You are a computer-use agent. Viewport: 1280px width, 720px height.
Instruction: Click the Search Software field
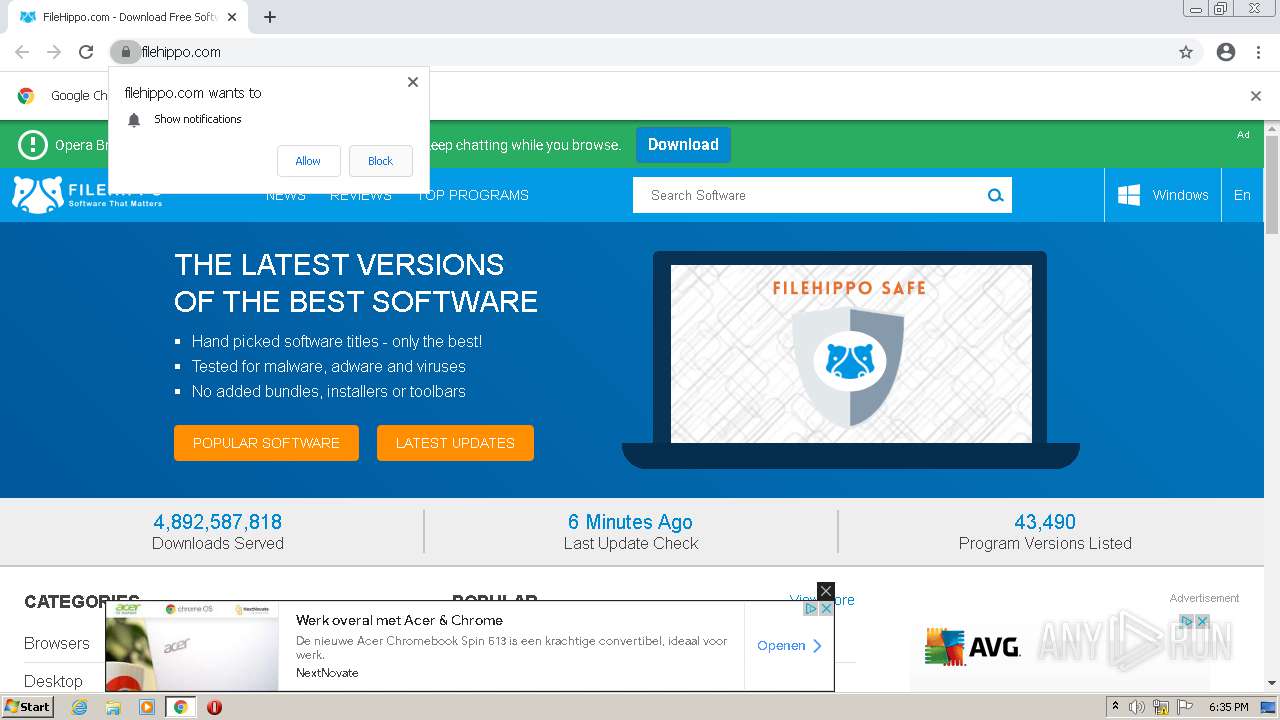pyautogui.click(x=806, y=195)
